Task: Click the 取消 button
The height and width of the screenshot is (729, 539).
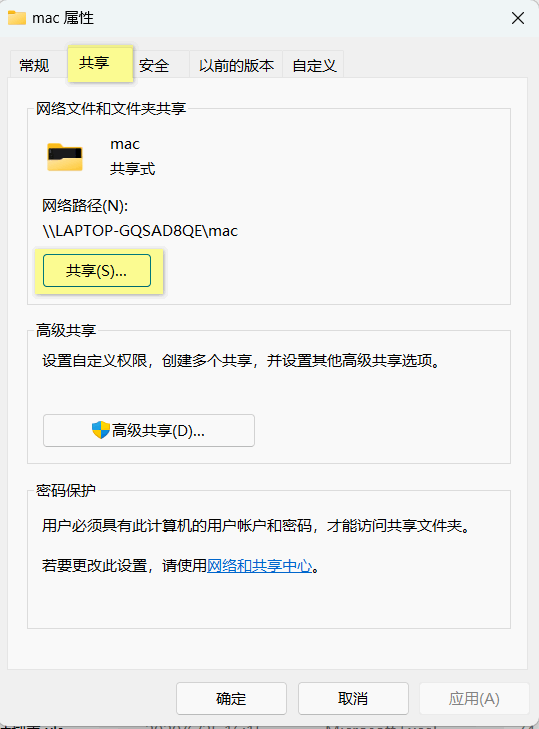Action: [353, 698]
